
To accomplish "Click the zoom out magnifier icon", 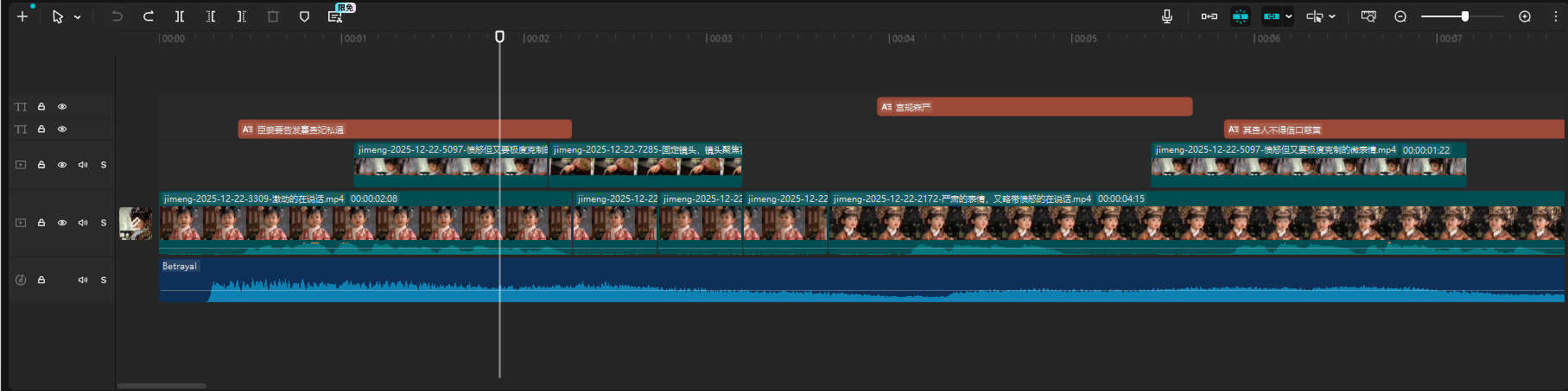I will coord(1400,16).
